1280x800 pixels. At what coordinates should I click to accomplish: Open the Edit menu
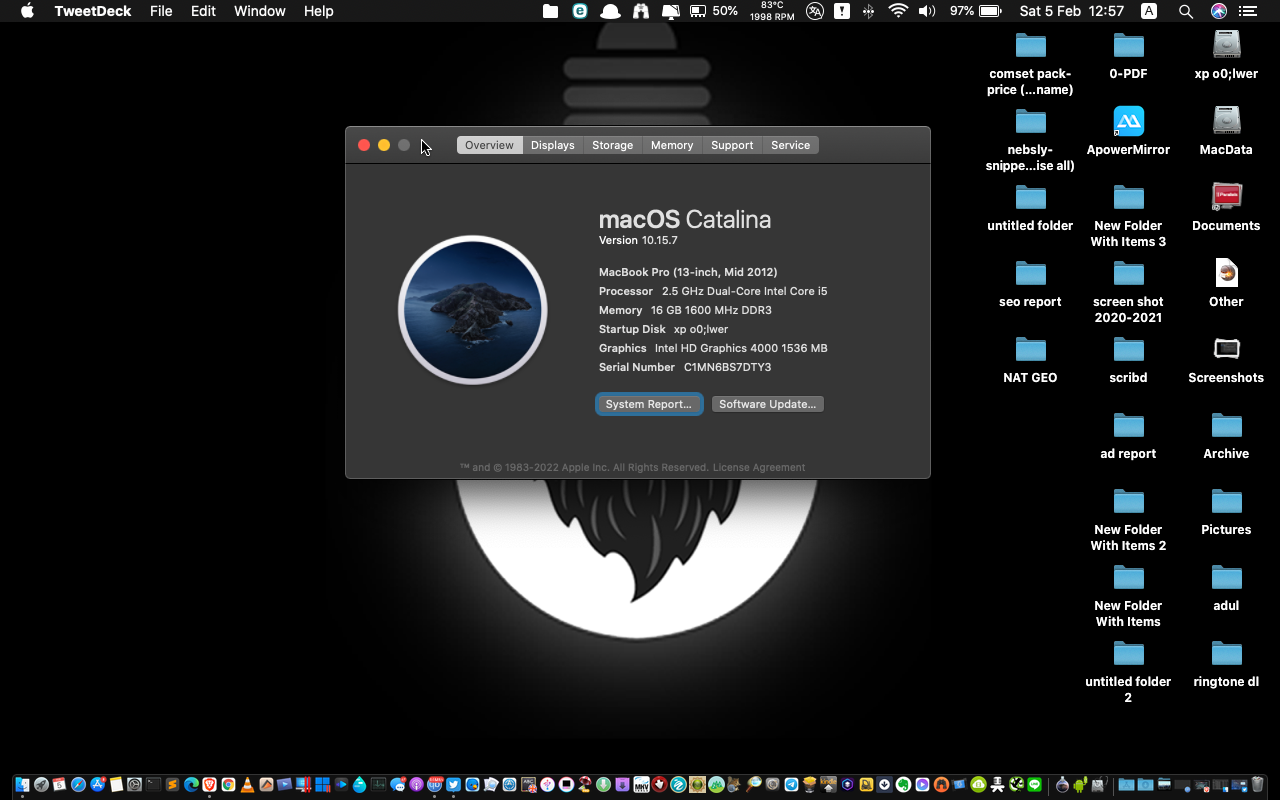click(x=203, y=11)
